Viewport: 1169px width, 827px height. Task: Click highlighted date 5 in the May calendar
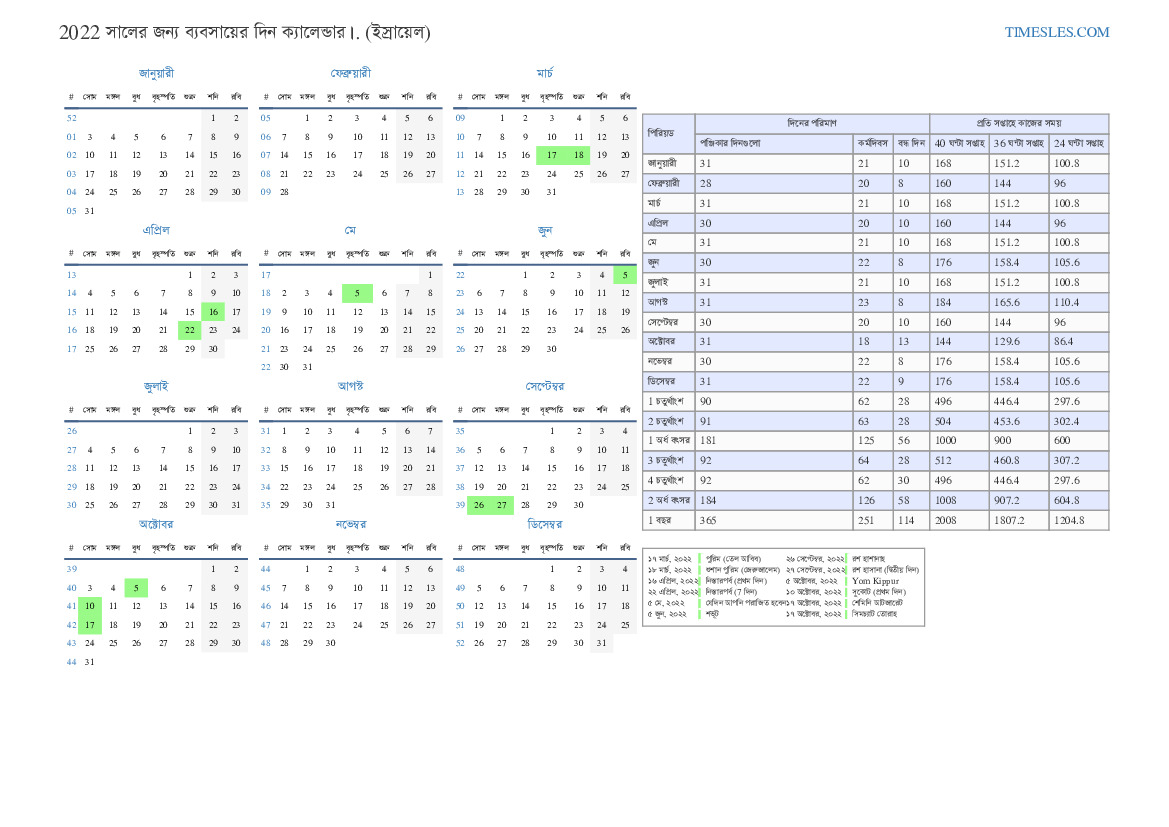pos(357,293)
